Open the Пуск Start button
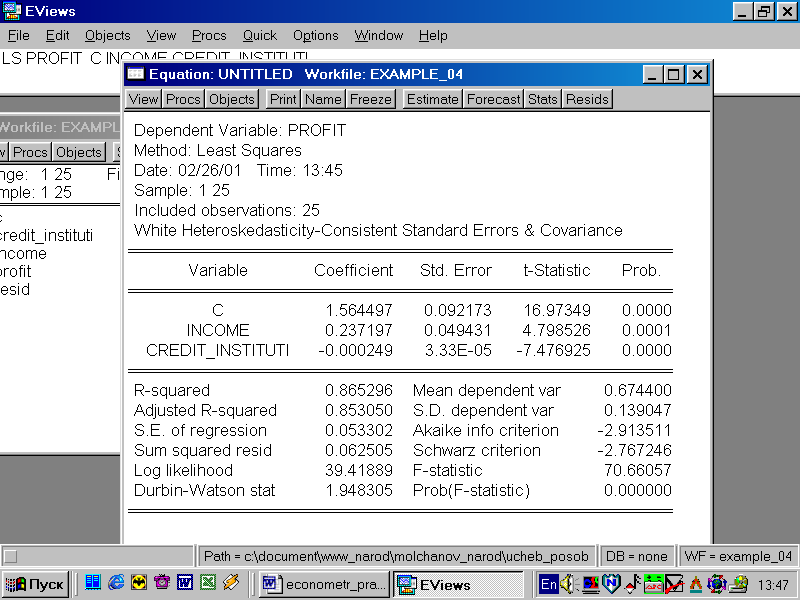The width and height of the screenshot is (800, 600). [x=35, y=584]
